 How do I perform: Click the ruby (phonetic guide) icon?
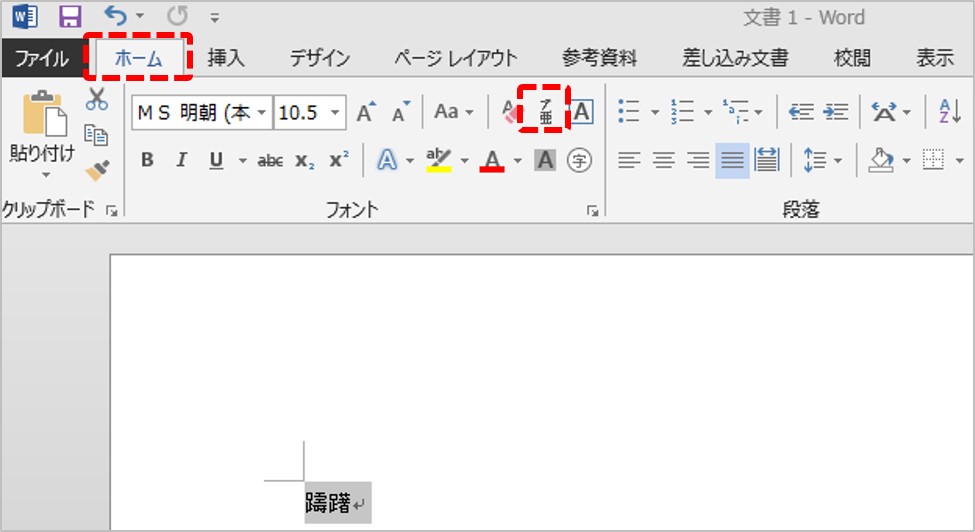pyautogui.click(x=545, y=111)
